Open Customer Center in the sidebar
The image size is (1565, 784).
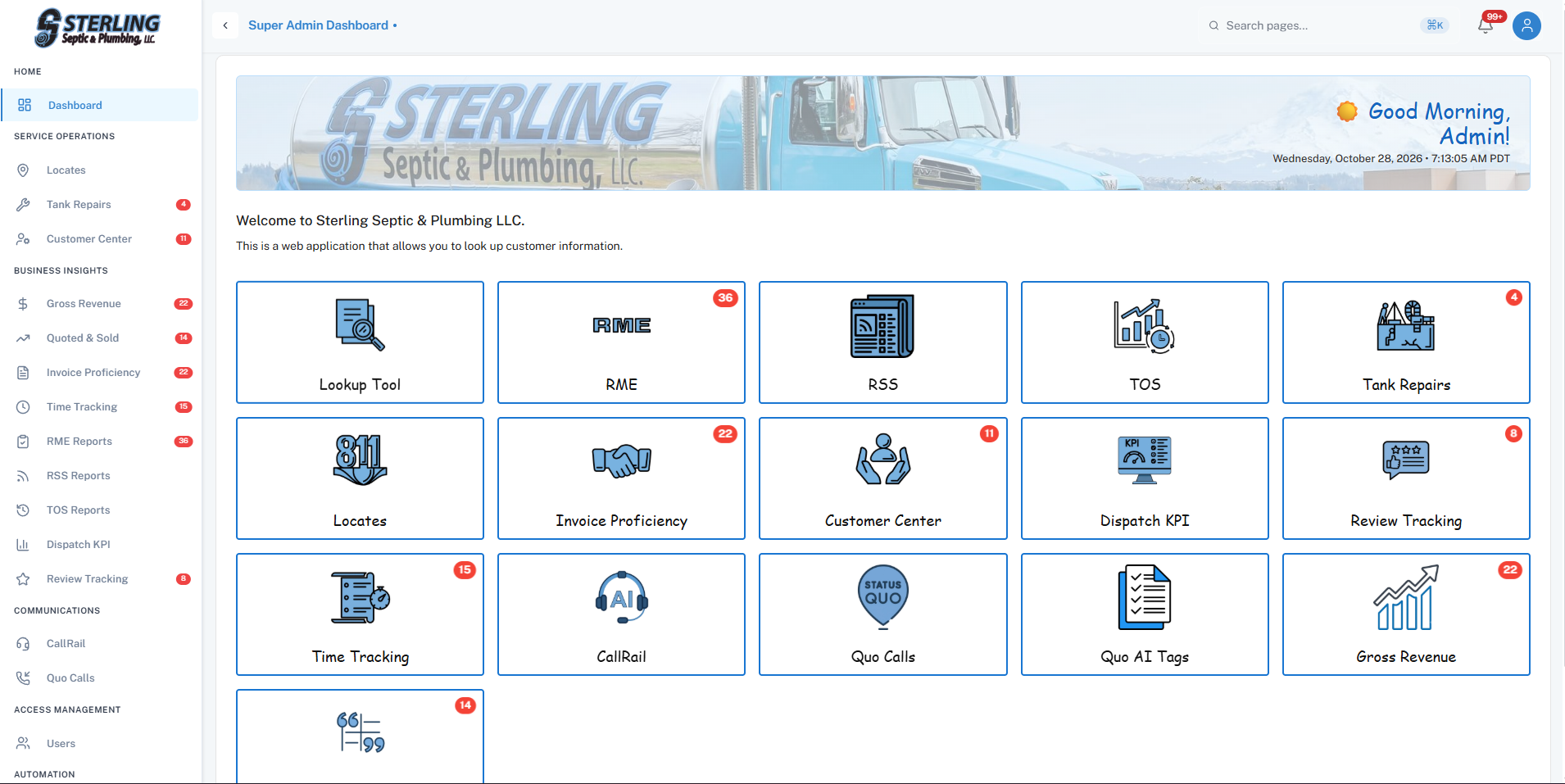[x=99, y=239]
